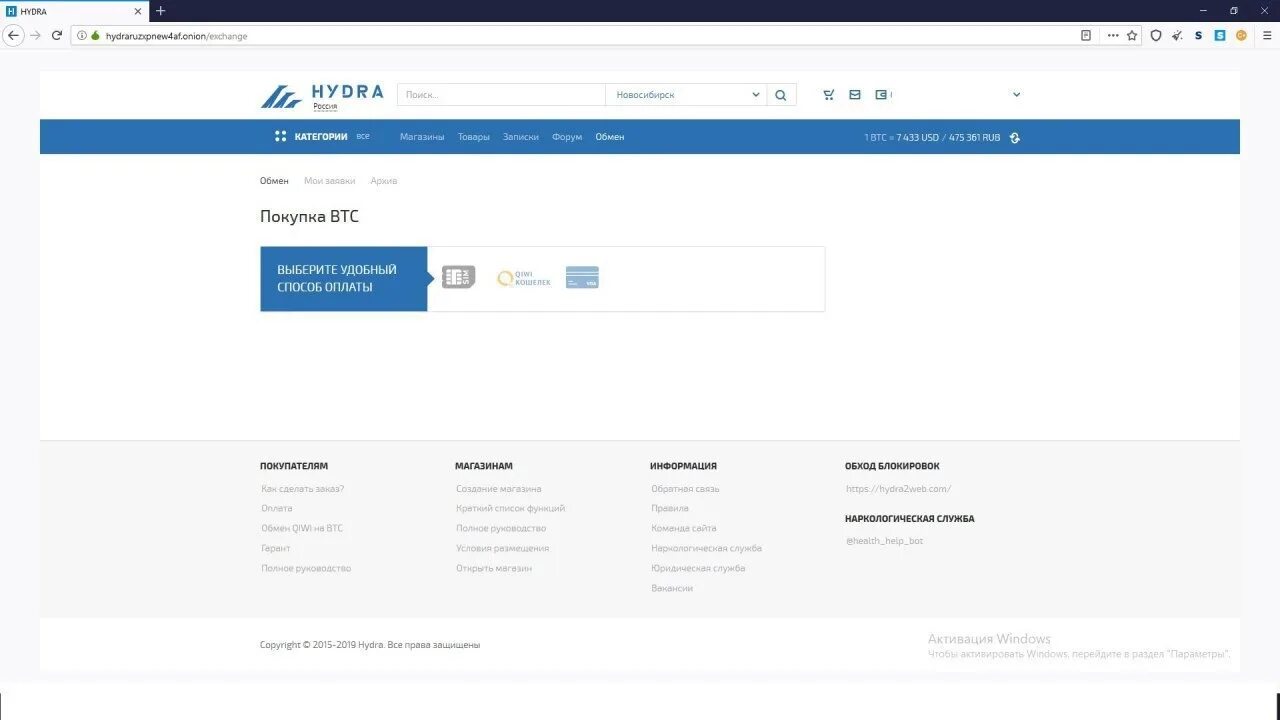Click into the Поиск search field

tap(501, 95)
